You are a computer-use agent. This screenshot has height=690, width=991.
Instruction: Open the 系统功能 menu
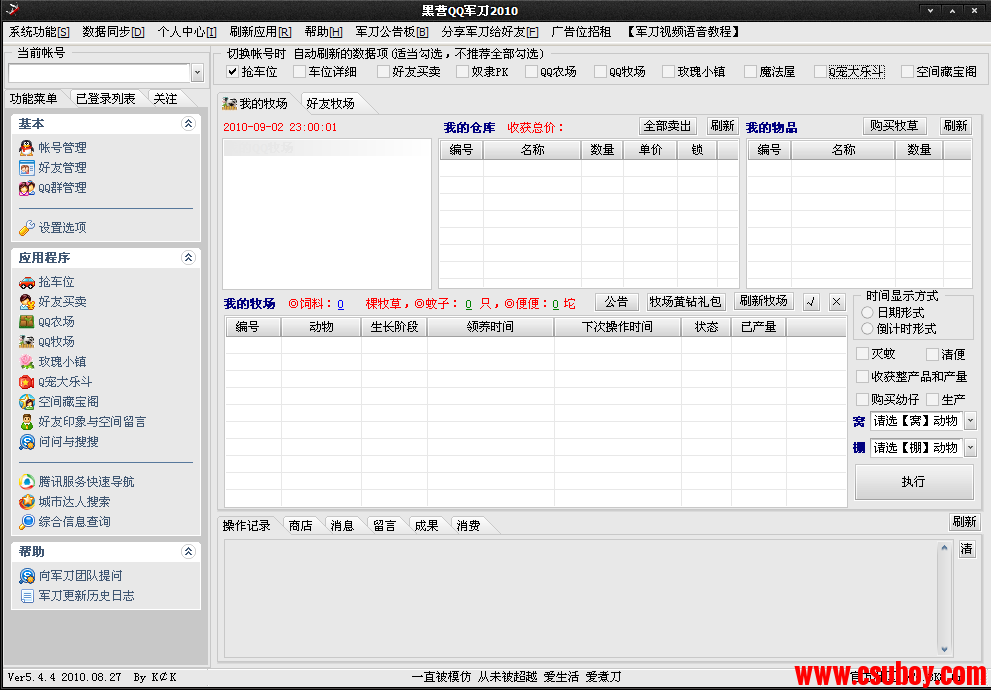[x=39, y=32]
